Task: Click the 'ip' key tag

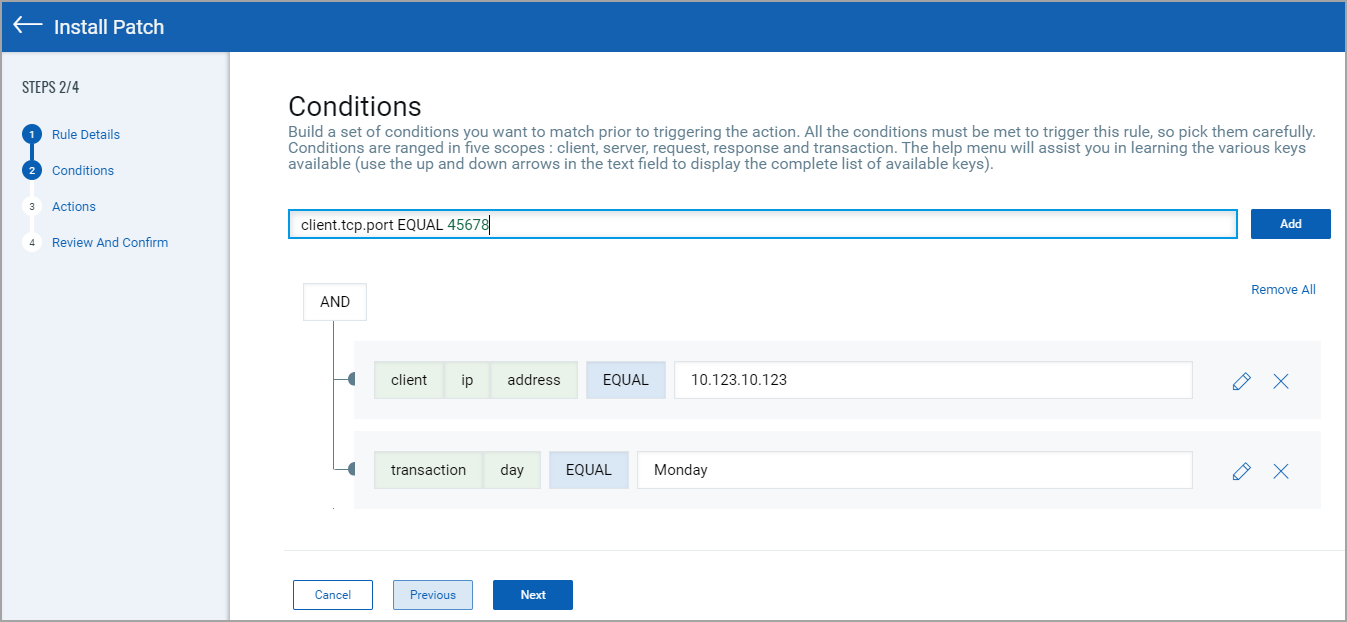Action: click(467, 380)
